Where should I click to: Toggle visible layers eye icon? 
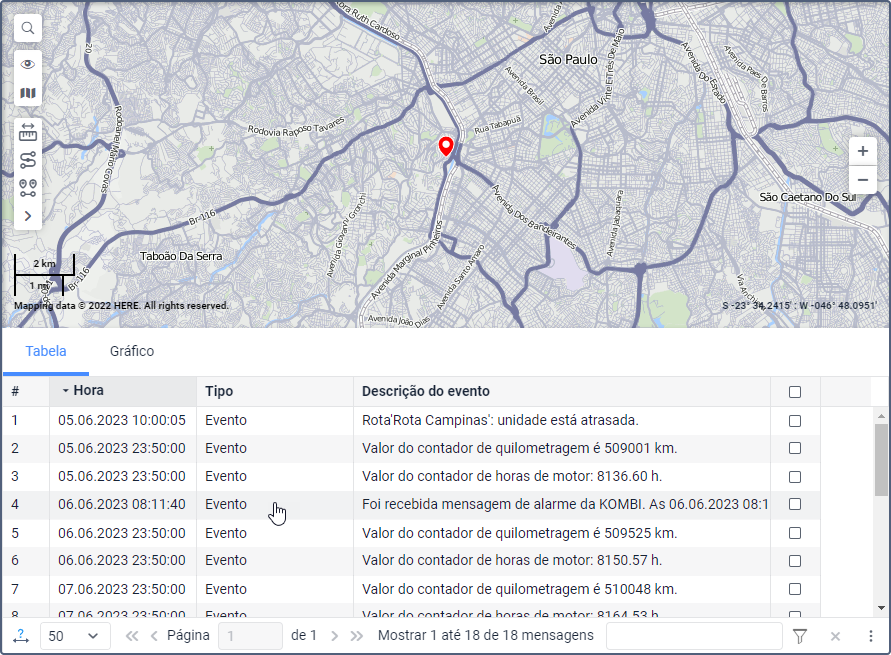28,64
